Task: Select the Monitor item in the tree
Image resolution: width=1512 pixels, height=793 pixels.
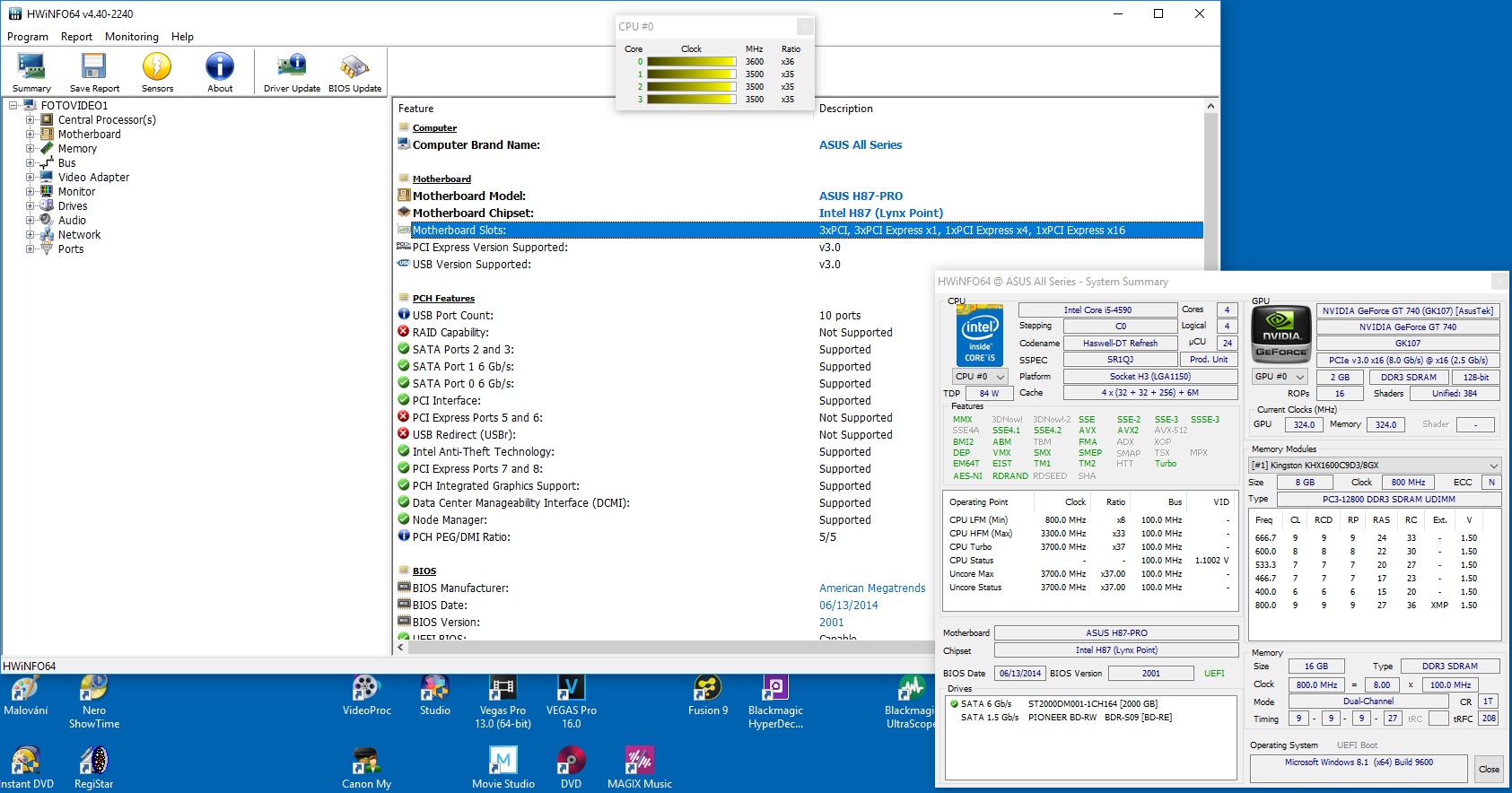Action: pyautogui.click(x=76, y=192)
